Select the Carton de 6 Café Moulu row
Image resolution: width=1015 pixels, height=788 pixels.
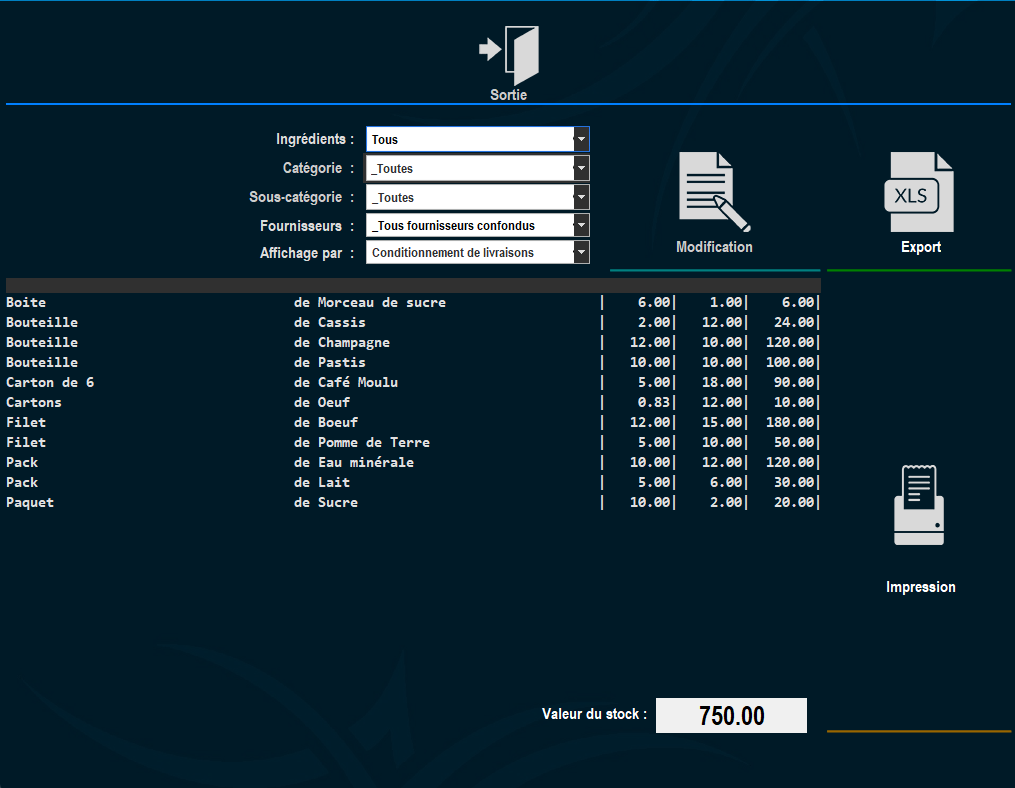(x=413, y=383)
